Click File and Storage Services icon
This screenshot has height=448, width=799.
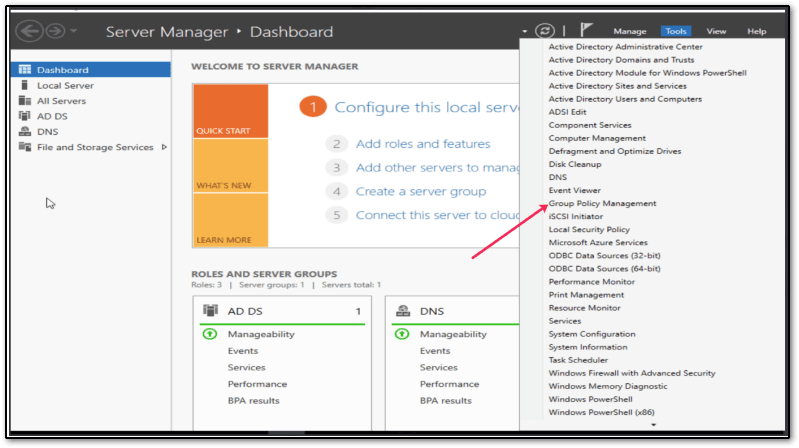(24, 147)
